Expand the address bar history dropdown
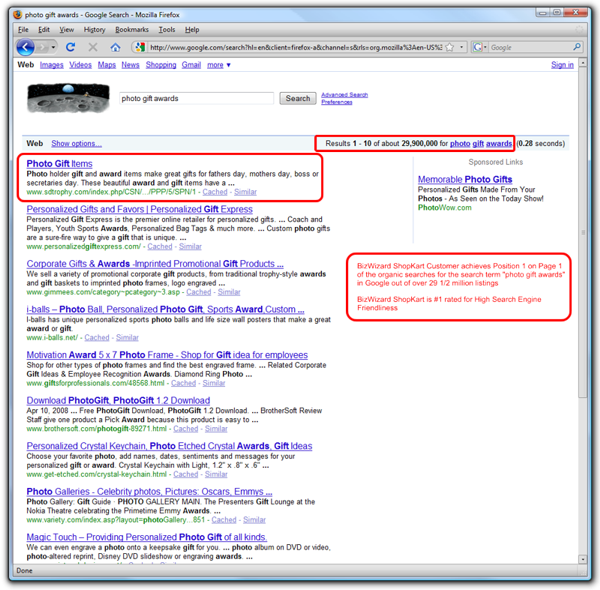The height and width of the screenshot is (590, 600). 461,47
